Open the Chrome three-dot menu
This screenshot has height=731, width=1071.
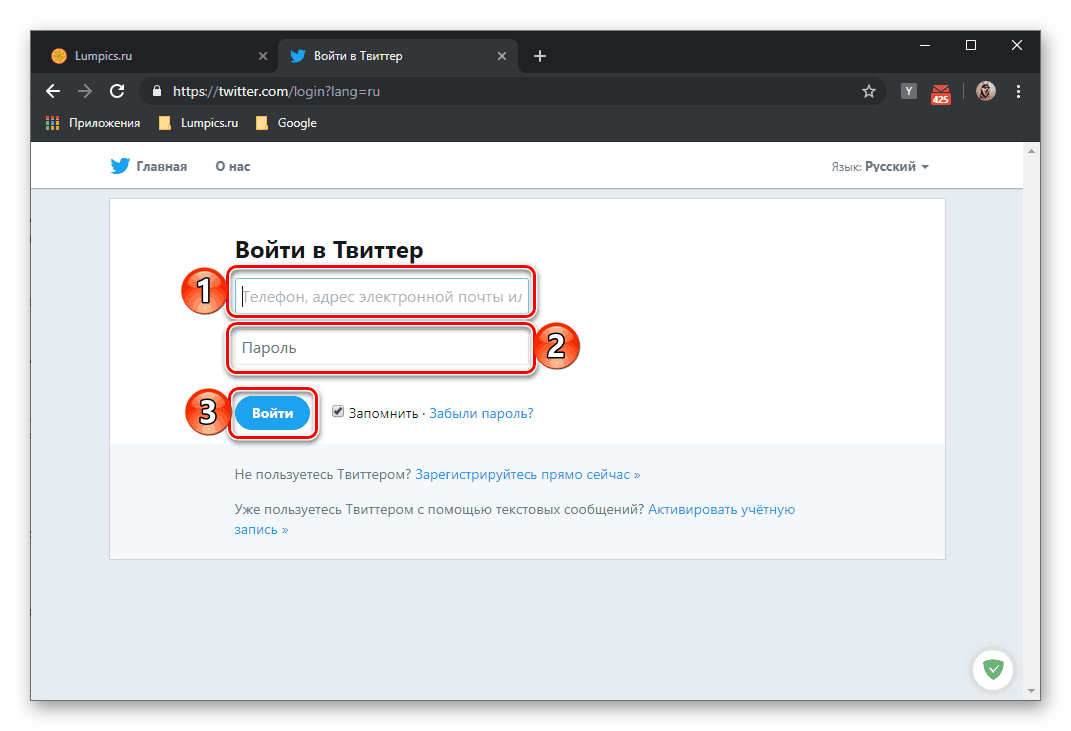point(1018,91)
